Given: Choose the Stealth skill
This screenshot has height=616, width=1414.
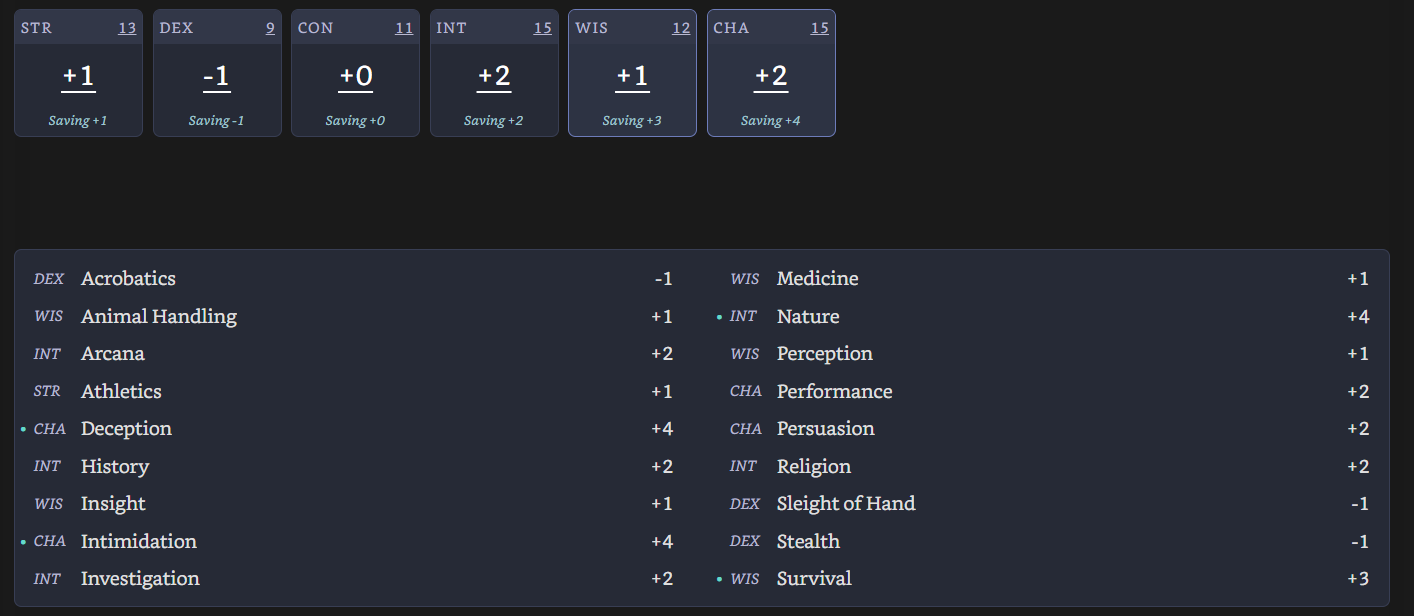Looking at the screenshot, I should click(x=808, y=542).
